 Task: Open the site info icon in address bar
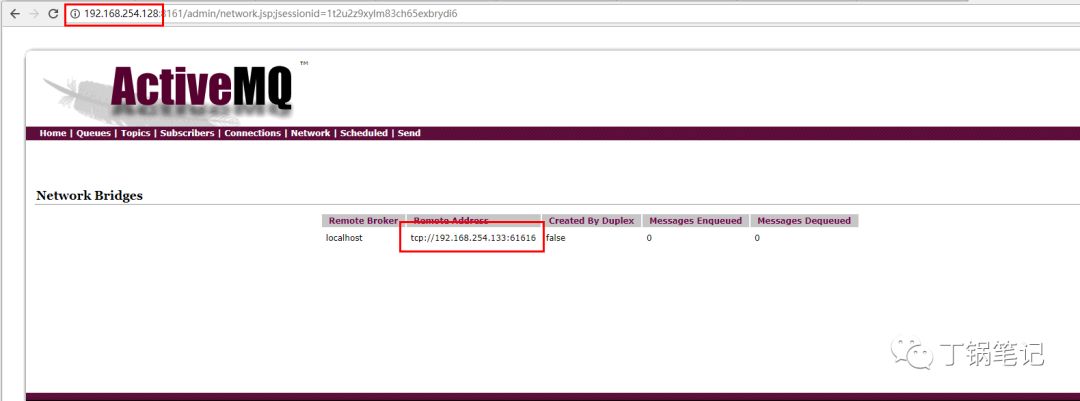click(75, 14)
